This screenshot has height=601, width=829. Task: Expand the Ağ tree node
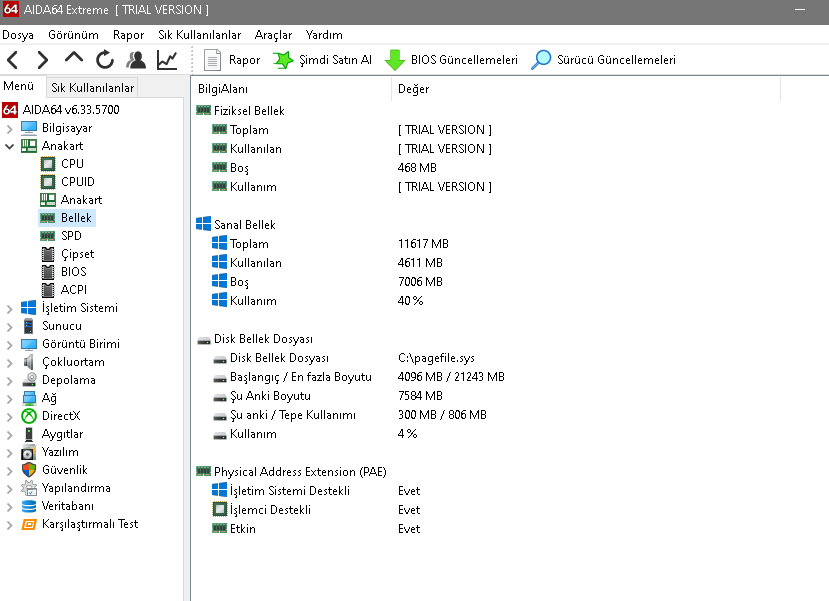(9, 399)
